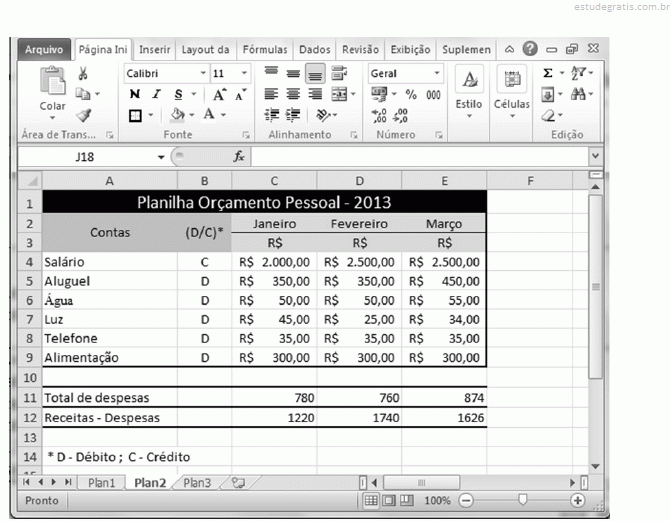
Task: Click the Estilo styles button
Action: (x=468, y=90)
